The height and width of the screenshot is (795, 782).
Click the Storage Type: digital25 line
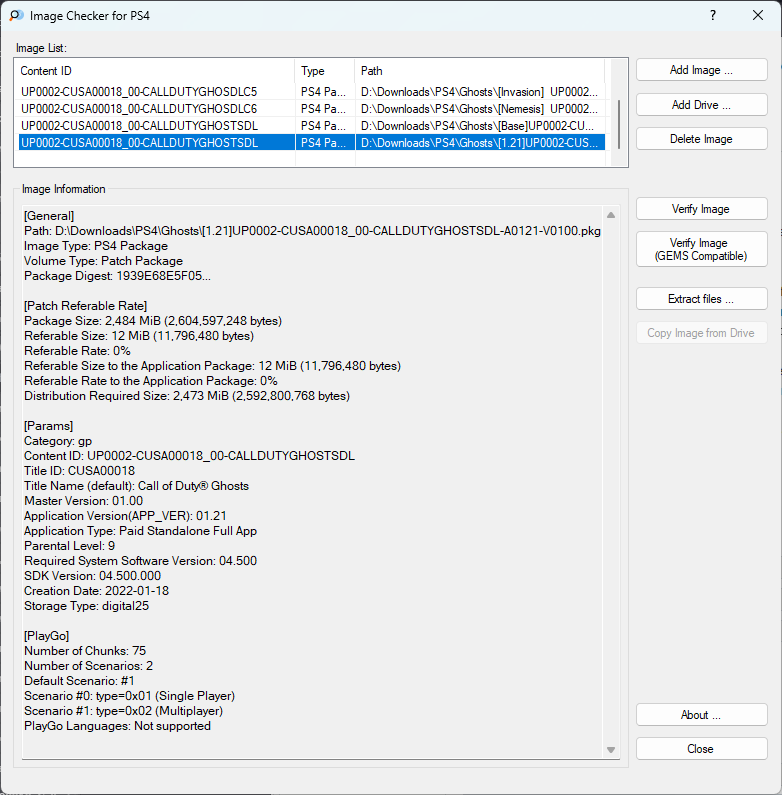coord(86,606)
